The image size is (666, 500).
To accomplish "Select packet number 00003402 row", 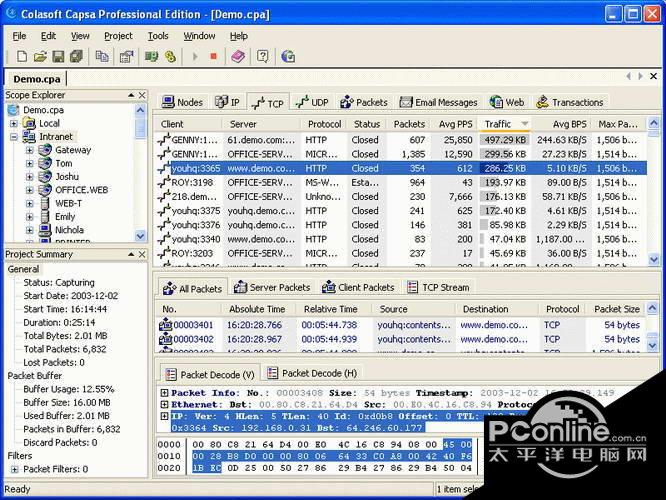I will [x=400, y=339].
